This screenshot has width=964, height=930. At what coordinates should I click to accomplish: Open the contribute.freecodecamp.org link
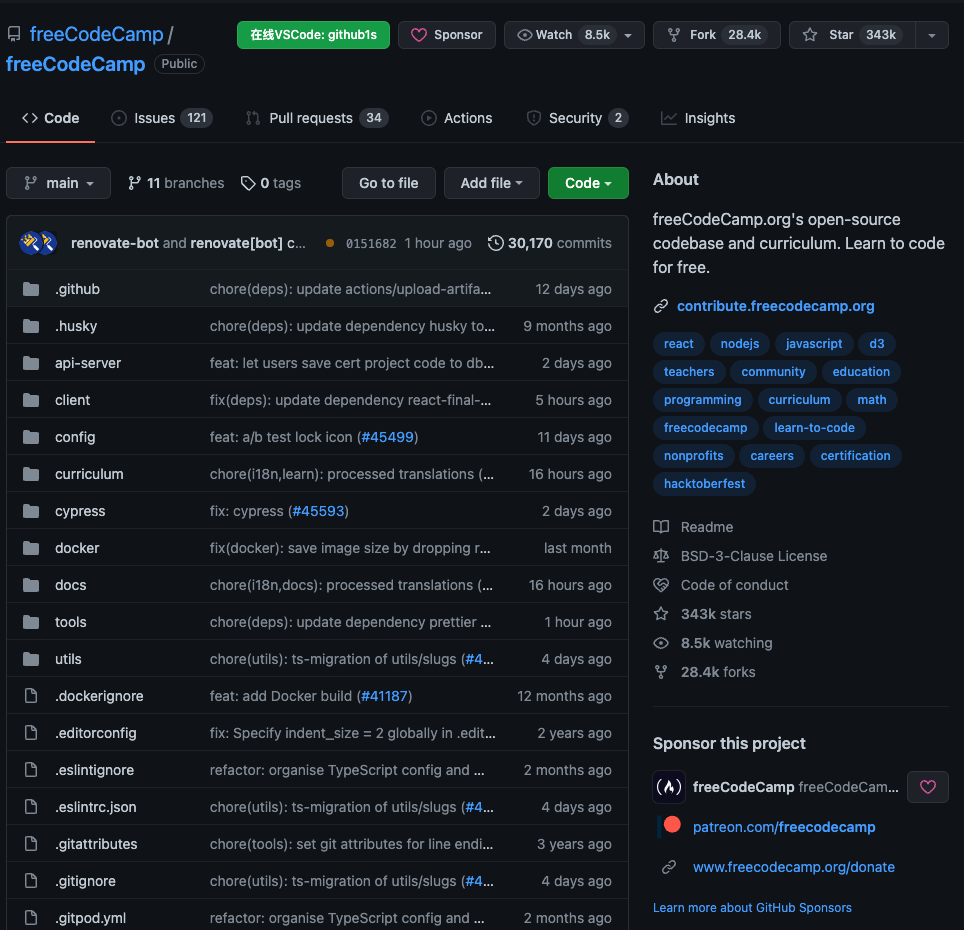coord(775,306)
